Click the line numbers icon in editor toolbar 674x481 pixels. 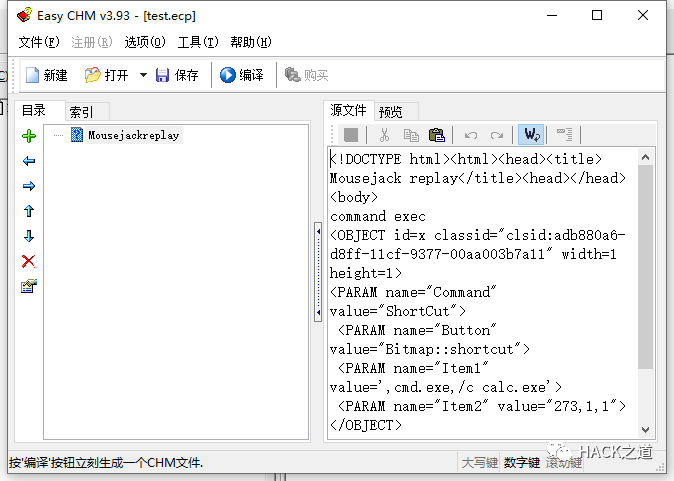point(564,135)
